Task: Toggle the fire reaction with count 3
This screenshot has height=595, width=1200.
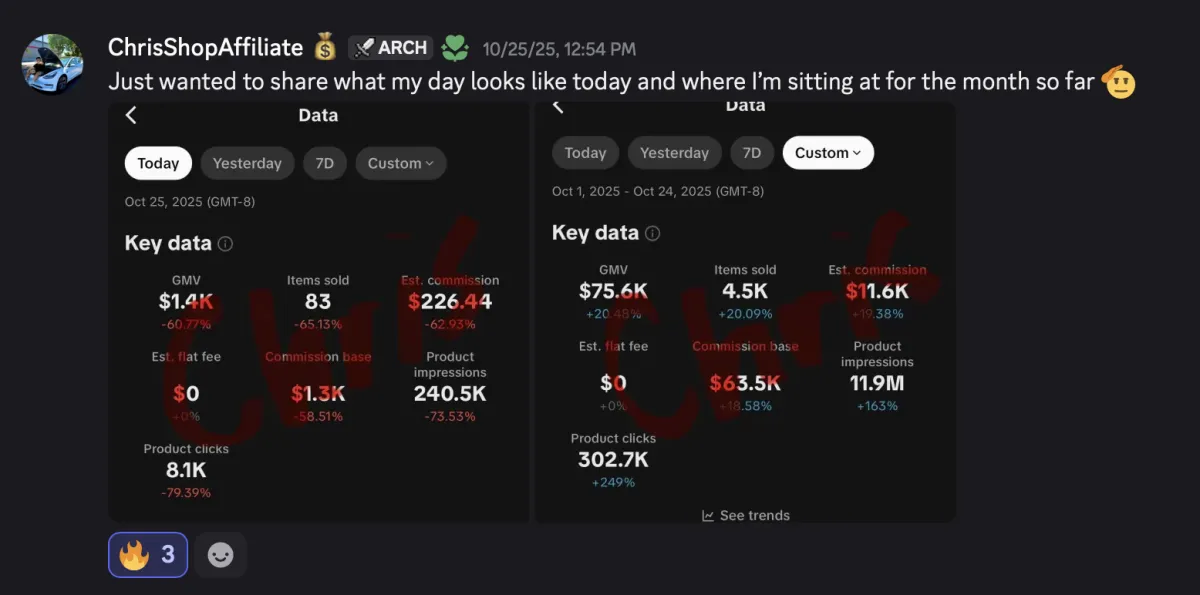Action: pyautogui.click(x=147, y=555)
